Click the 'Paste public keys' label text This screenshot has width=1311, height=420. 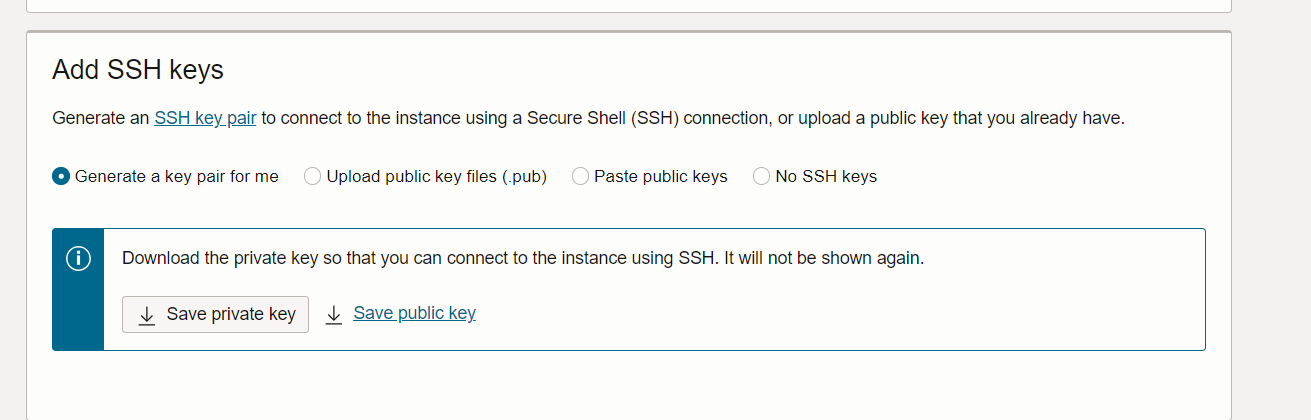661,176
